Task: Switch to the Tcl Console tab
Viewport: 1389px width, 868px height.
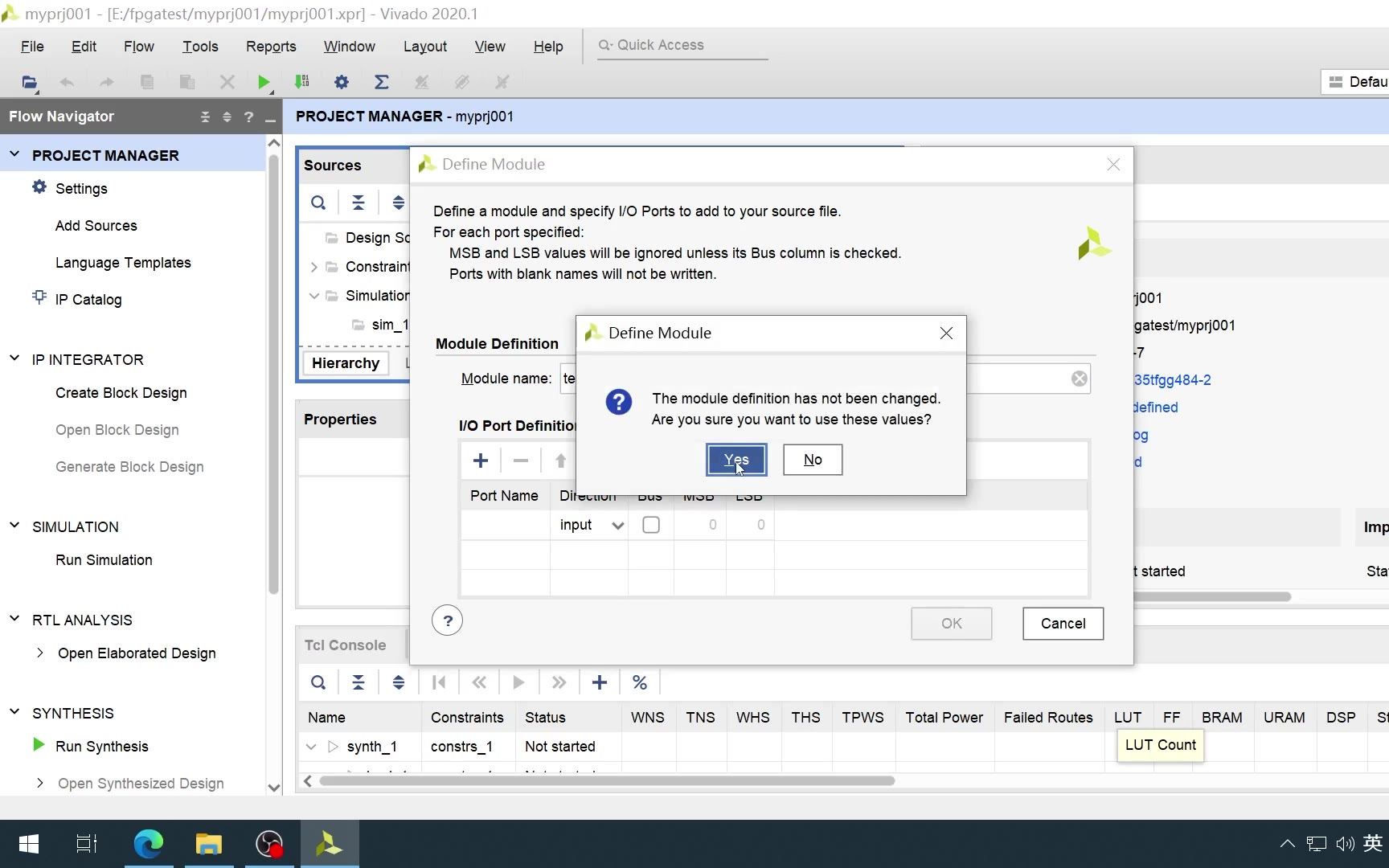Action: (x=345, y=645)
